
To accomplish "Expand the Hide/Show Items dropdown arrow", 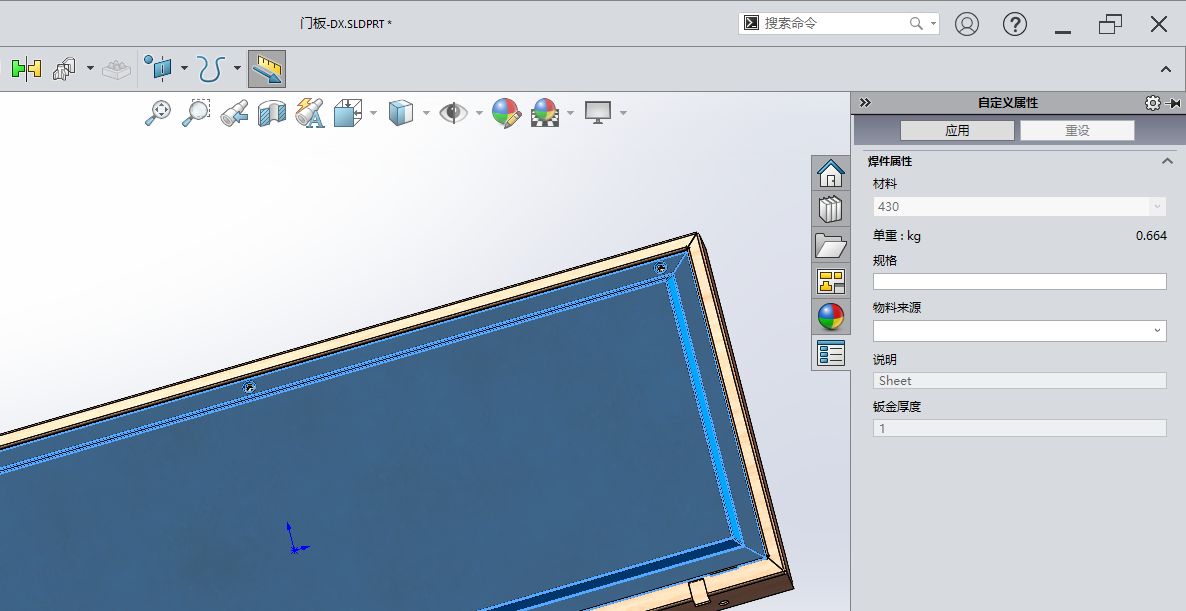I will click(x=479, y=113).
